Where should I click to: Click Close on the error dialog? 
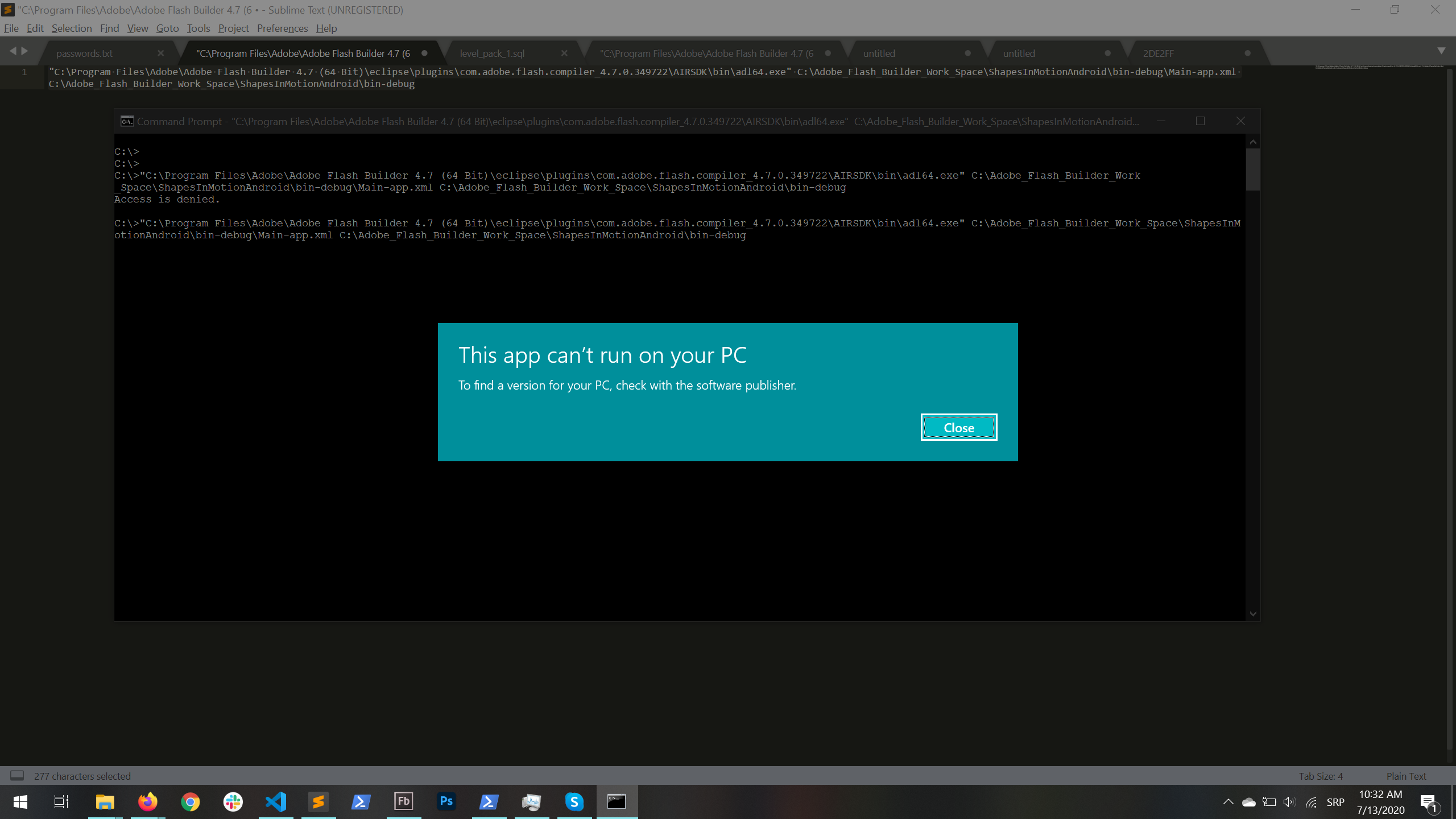point(958,427)
